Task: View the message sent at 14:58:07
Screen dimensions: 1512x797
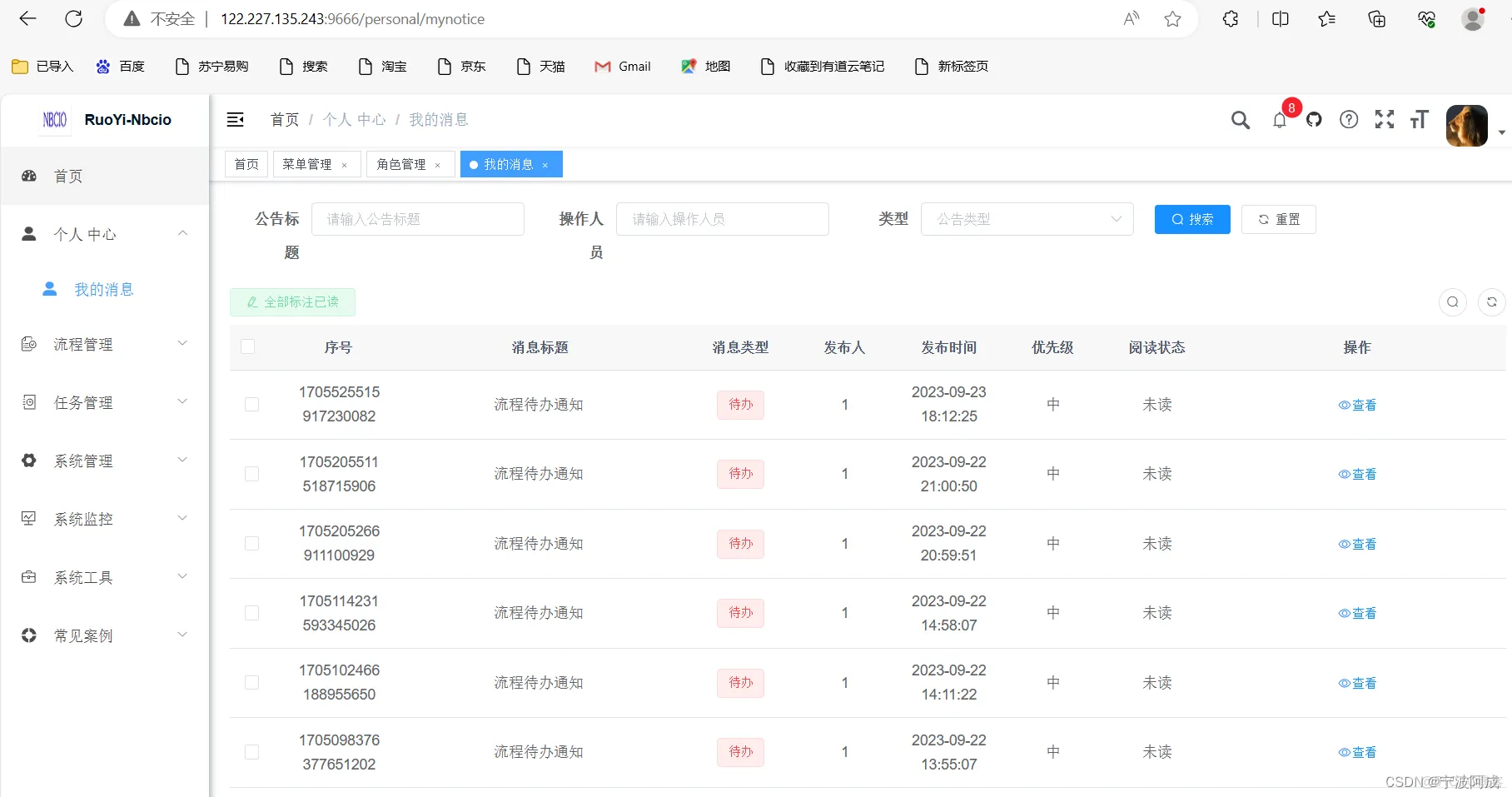Action: pyautogui.click(x=1357, y=613)
